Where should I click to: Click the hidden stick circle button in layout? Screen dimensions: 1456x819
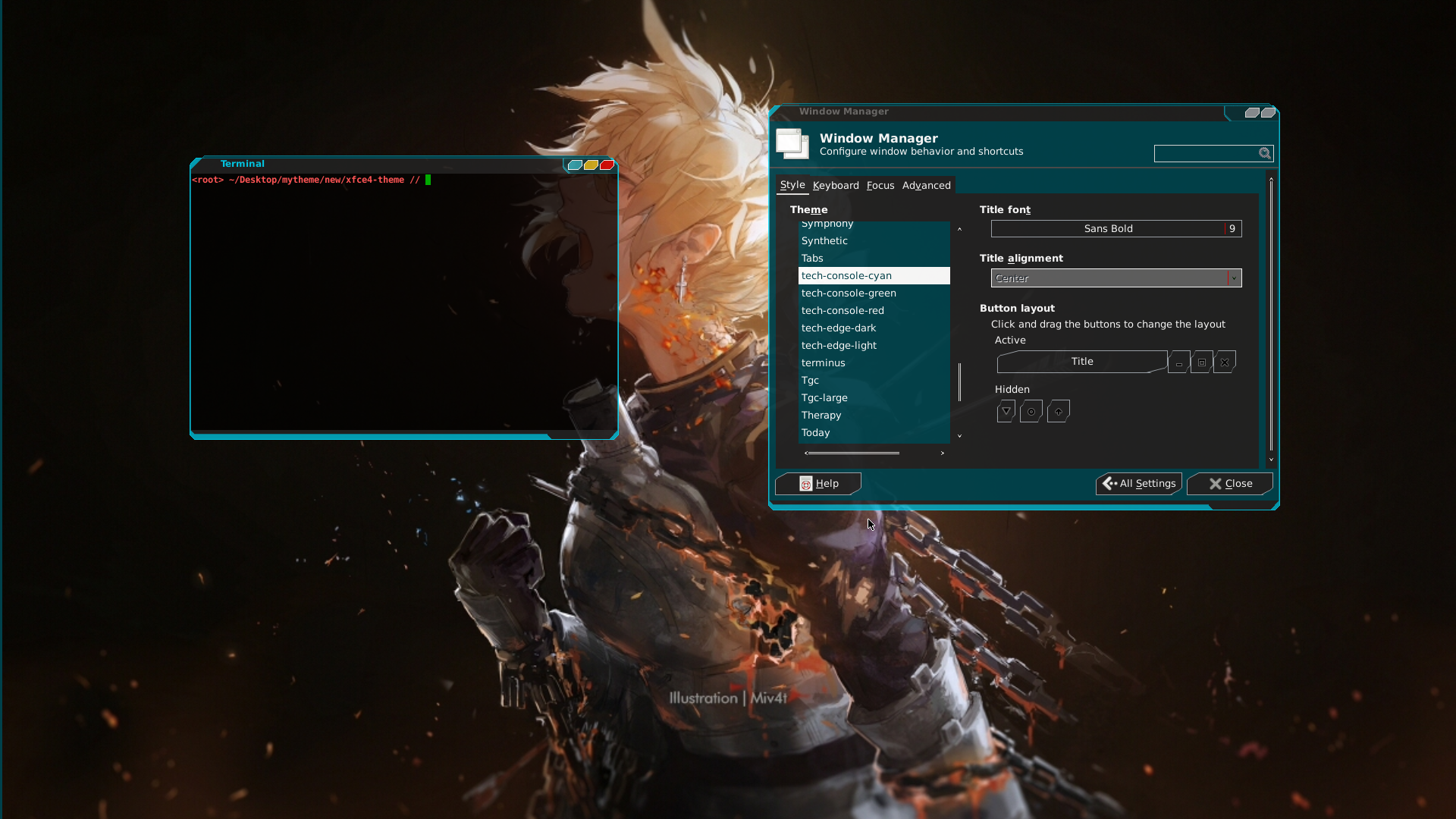[1031, 411]
